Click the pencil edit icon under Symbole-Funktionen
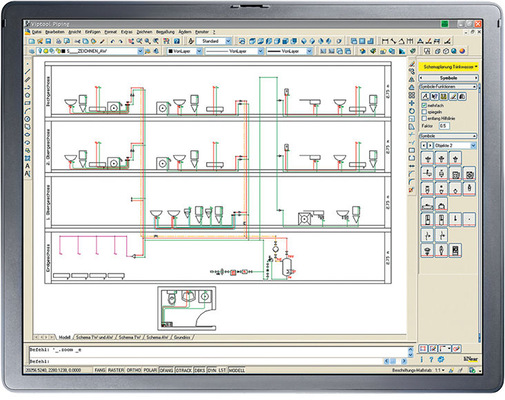Image resolution: width=505 pixels, height=400 pixels. 453,97
